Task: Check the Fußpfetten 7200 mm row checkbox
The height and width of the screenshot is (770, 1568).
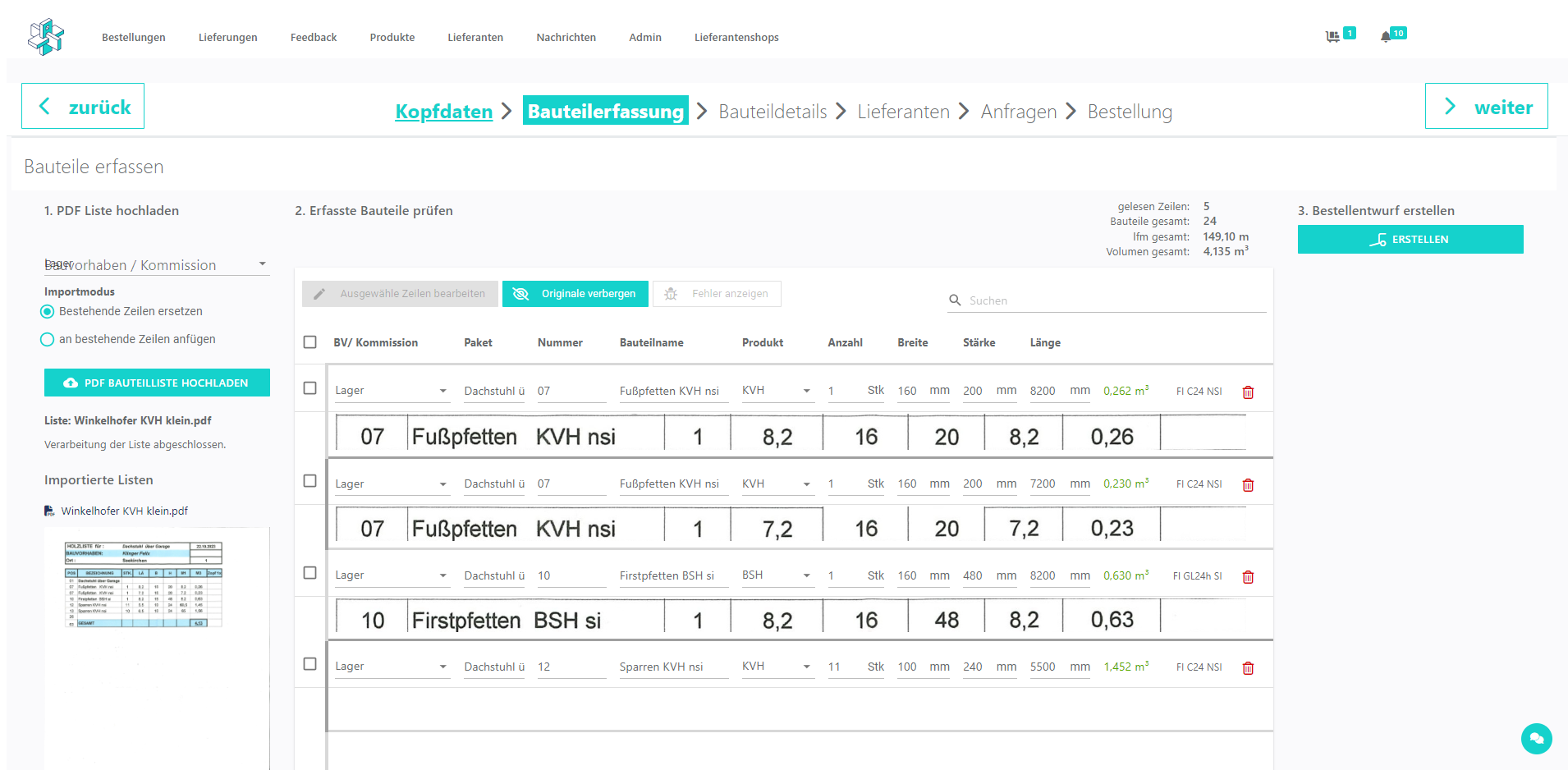Action: click(309, 481)
